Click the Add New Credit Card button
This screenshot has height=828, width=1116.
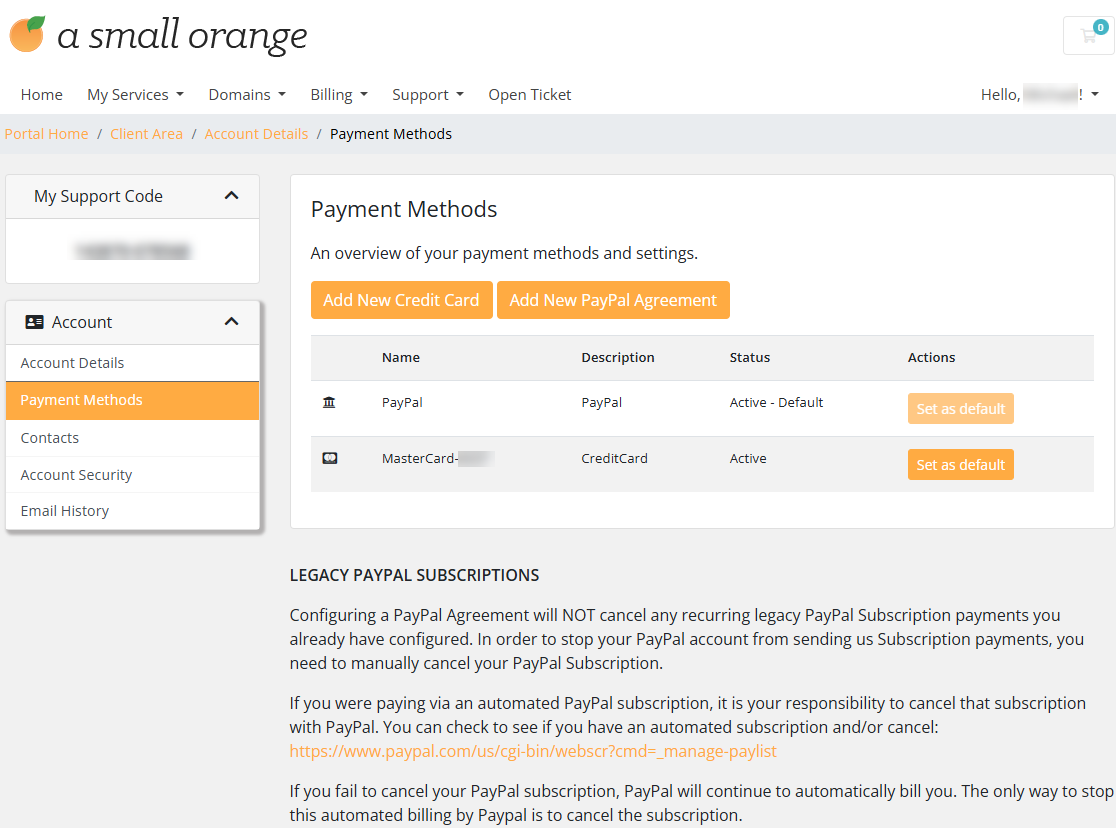tap(401, 300)
